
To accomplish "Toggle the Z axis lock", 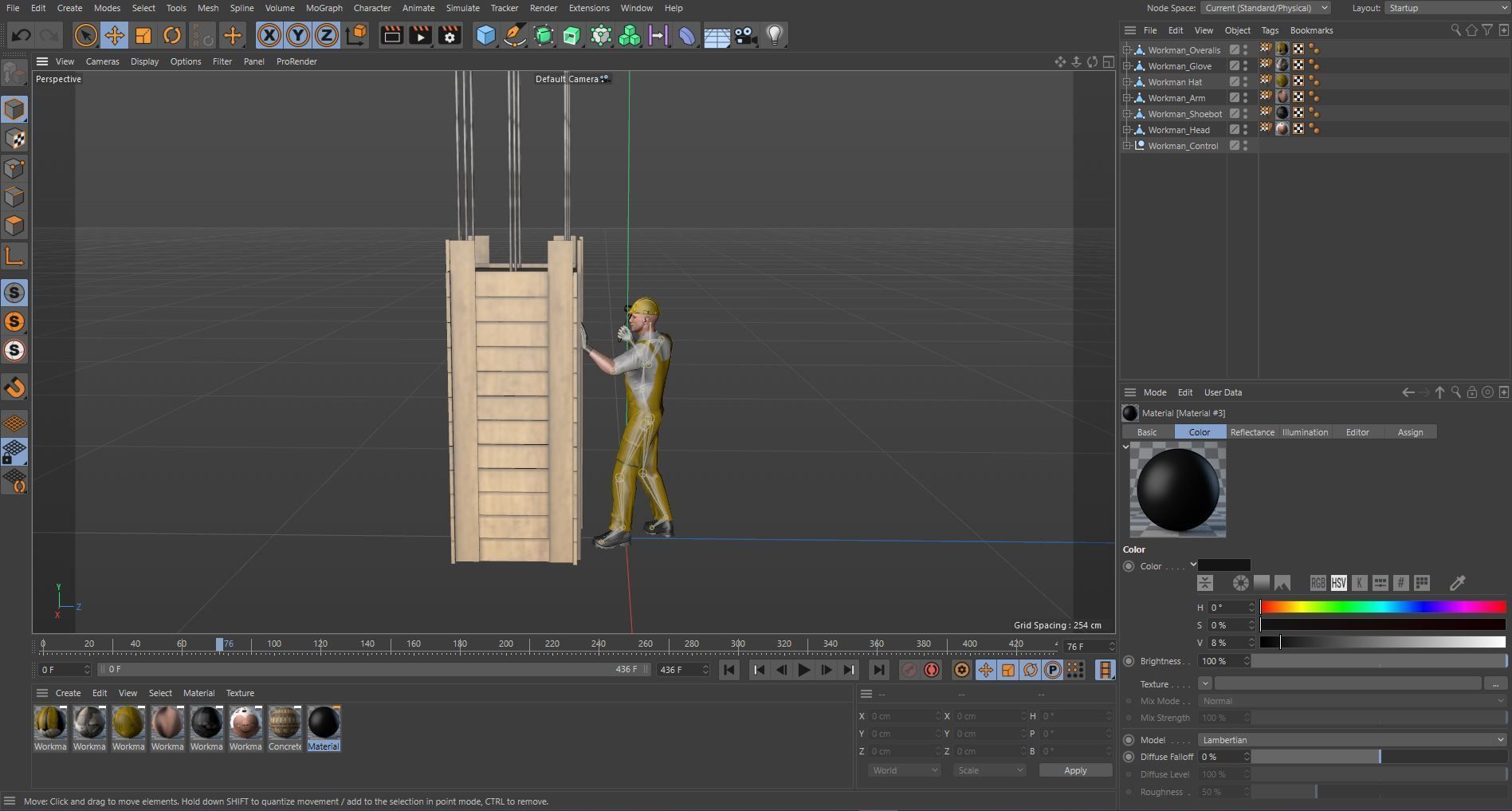I will coord(327,35).
